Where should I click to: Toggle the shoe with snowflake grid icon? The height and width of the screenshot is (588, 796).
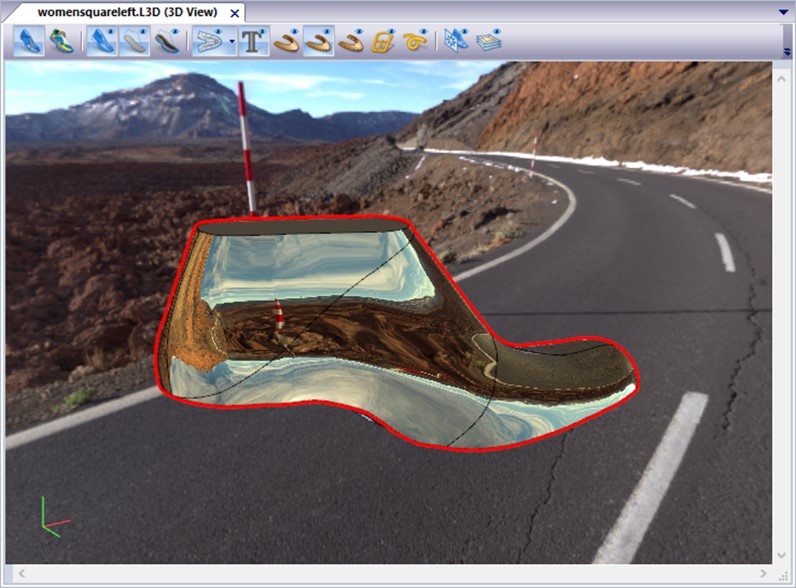point(457,41)
